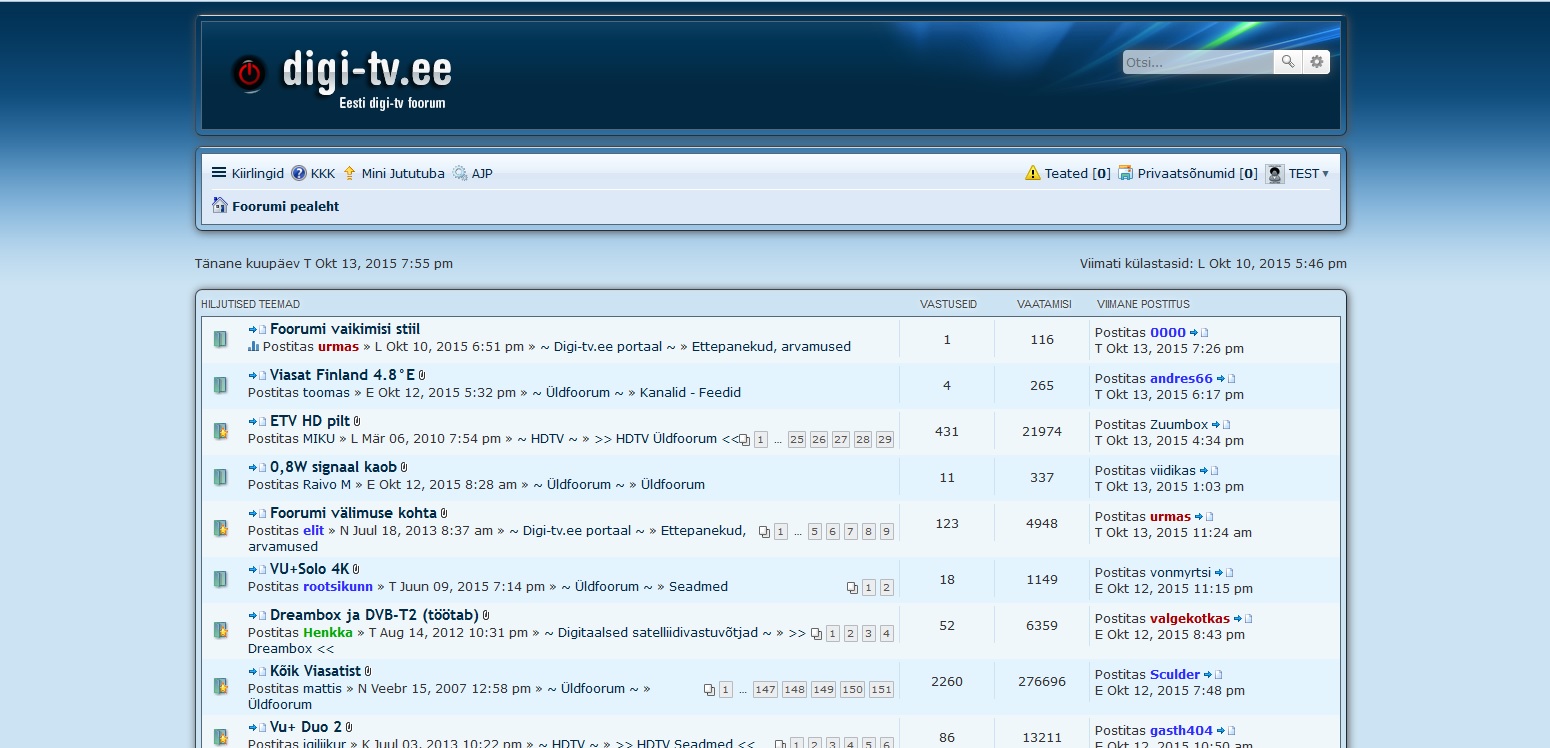Click the Teated warning triangle icon
This screenshot has width=1550, height=748.
pyautogui.click(x=1033, y=173)
